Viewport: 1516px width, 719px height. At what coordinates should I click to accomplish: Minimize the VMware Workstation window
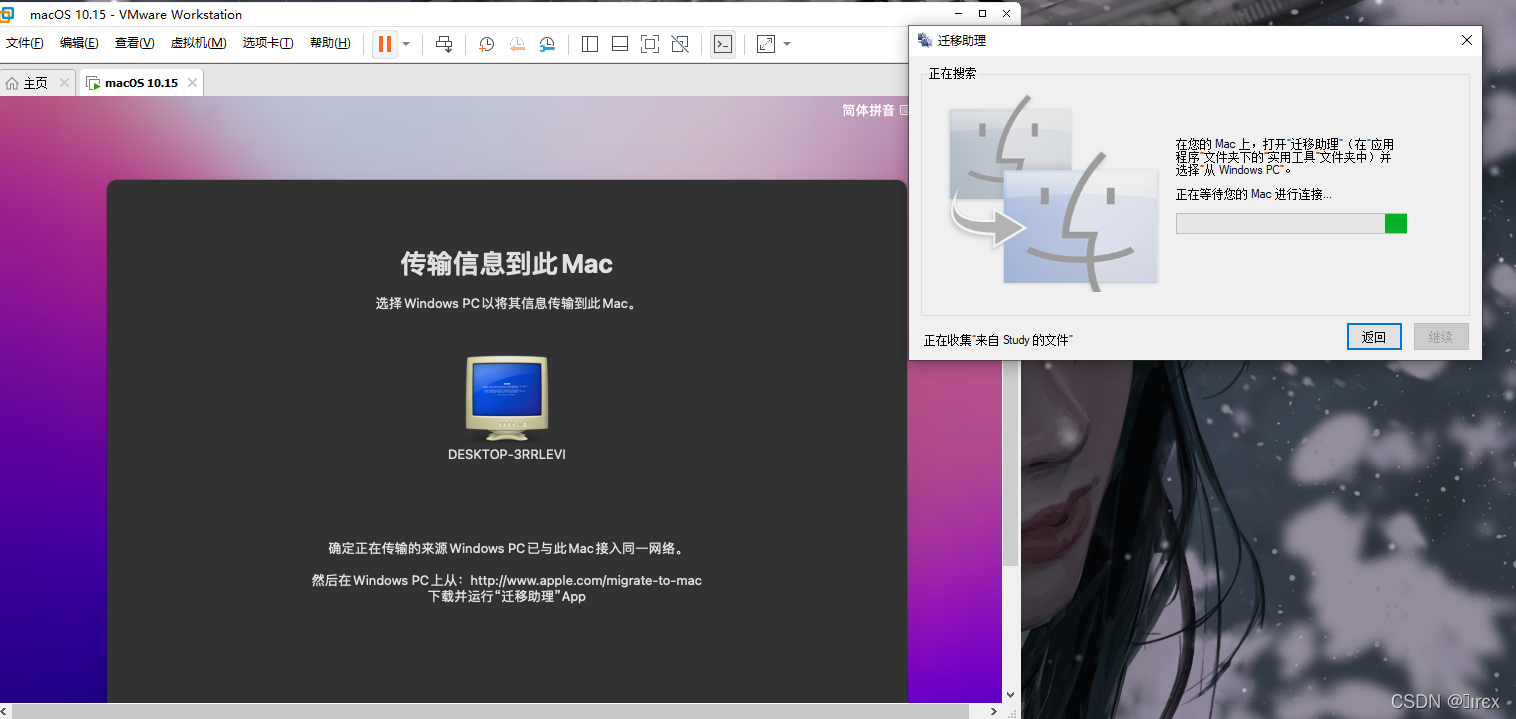click(957, 13)
